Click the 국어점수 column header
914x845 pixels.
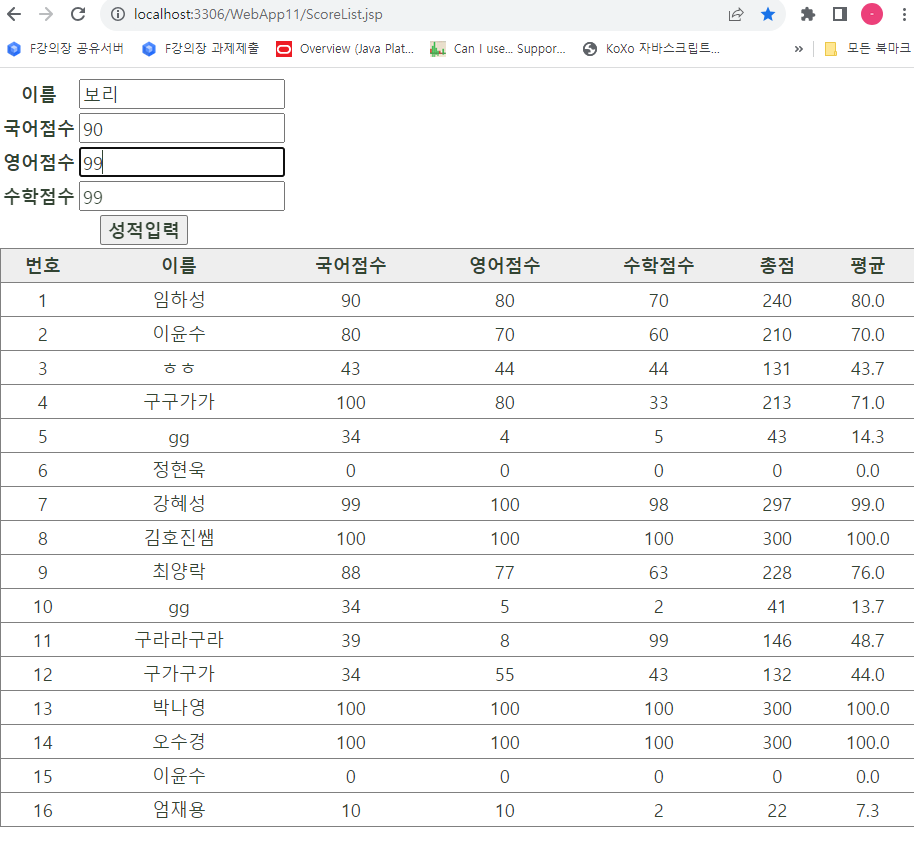350,266
